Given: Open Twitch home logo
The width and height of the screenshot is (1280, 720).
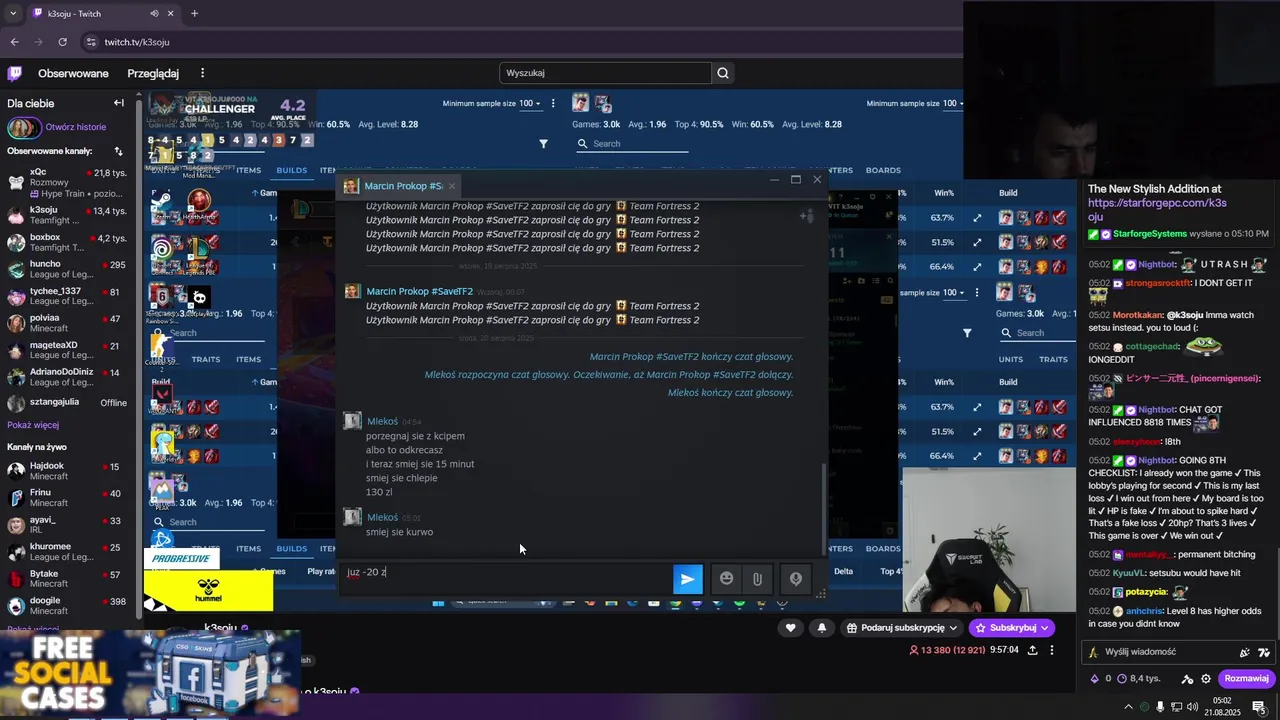Looking at the screenshot, I should (15, 73).
